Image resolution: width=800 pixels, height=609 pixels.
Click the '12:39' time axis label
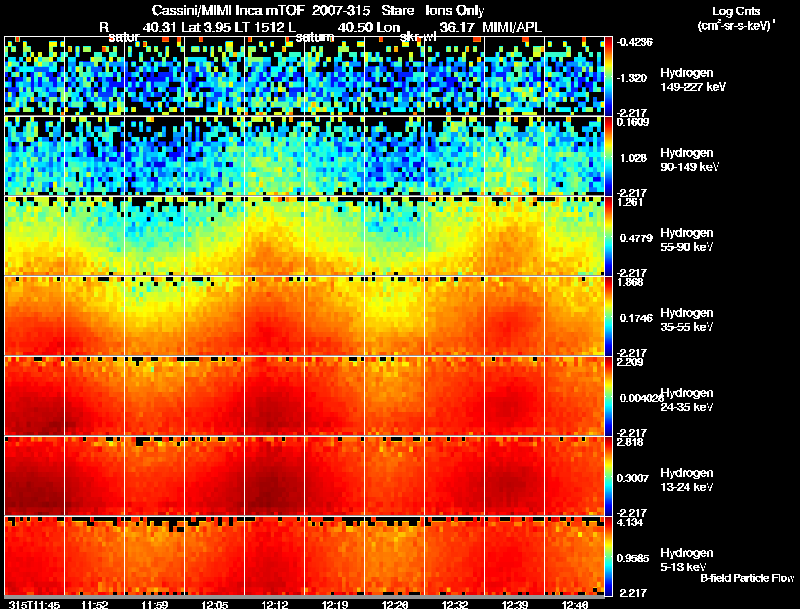tap(515, 605)
